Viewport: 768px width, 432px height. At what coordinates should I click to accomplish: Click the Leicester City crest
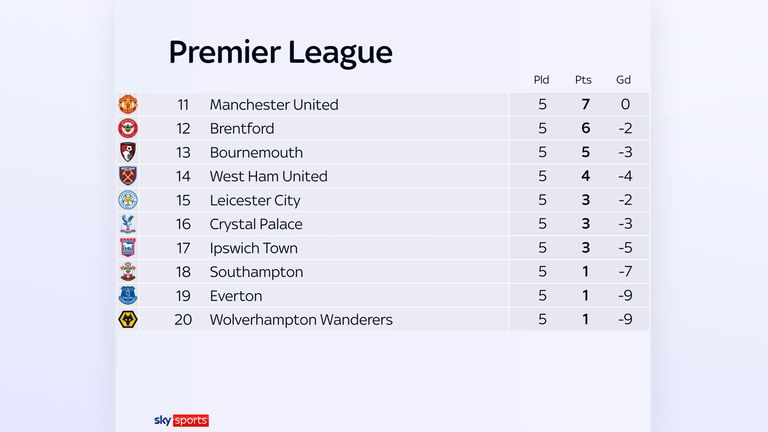pos(128,200)
